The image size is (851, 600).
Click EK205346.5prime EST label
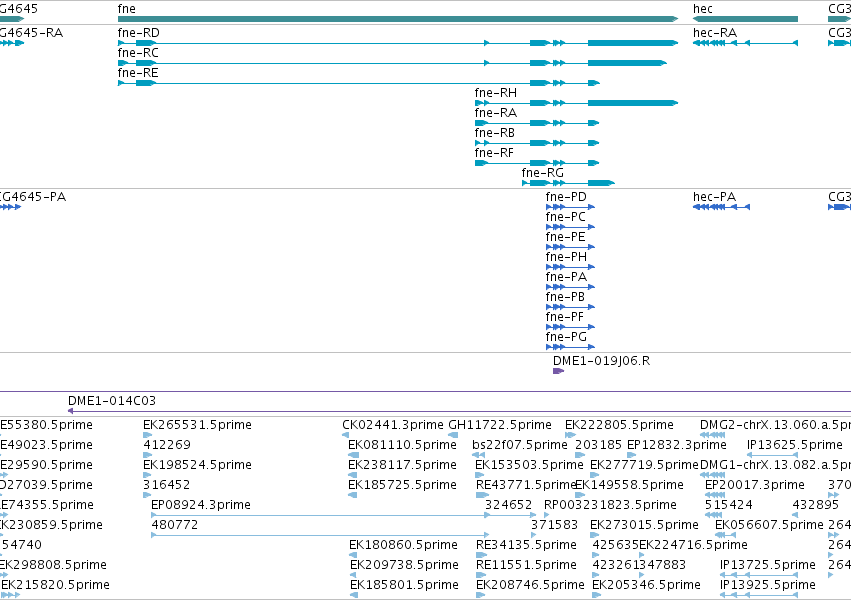point(646,585)
